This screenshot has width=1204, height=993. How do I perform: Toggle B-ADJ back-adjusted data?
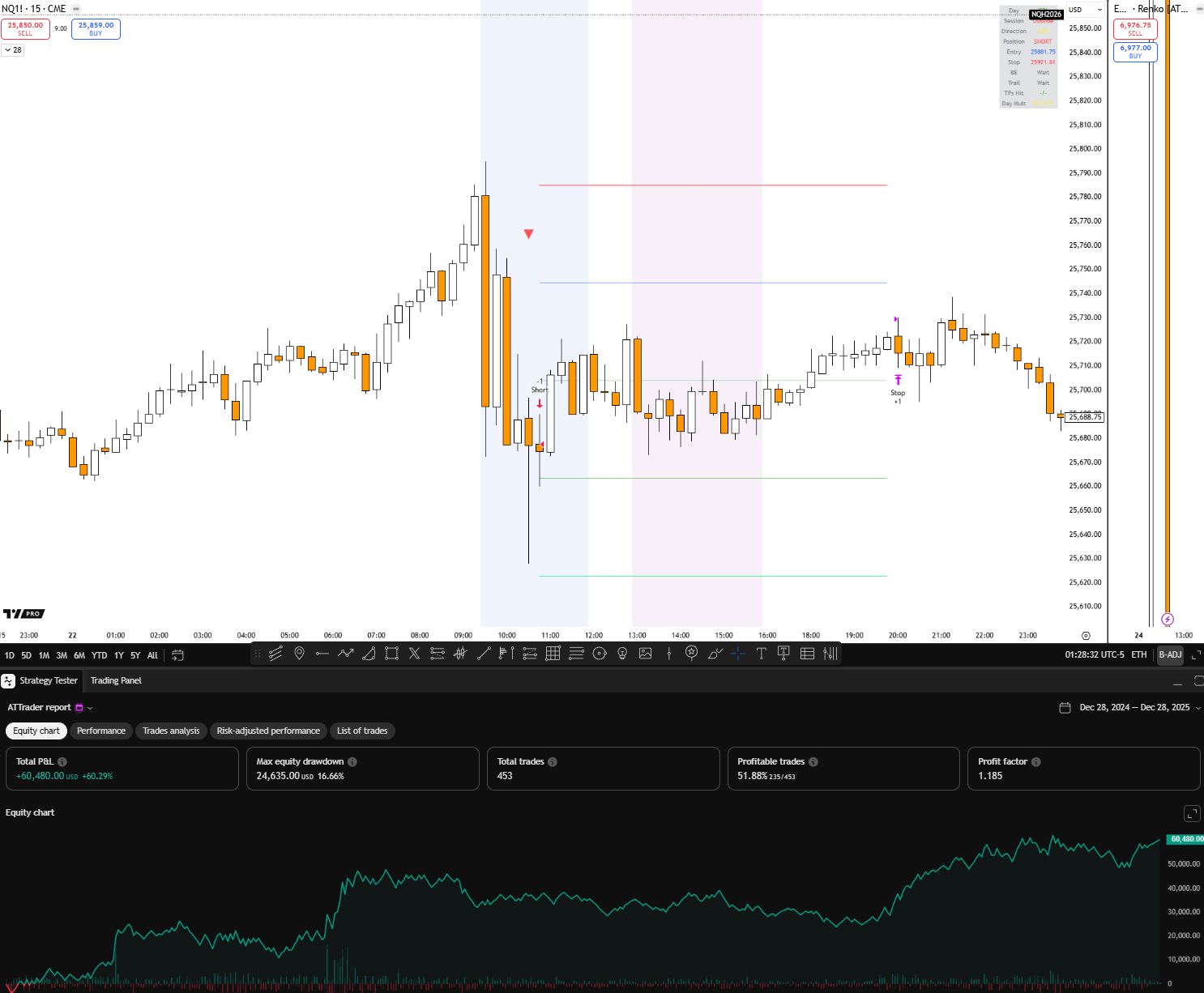click(x=1170, y=654)
